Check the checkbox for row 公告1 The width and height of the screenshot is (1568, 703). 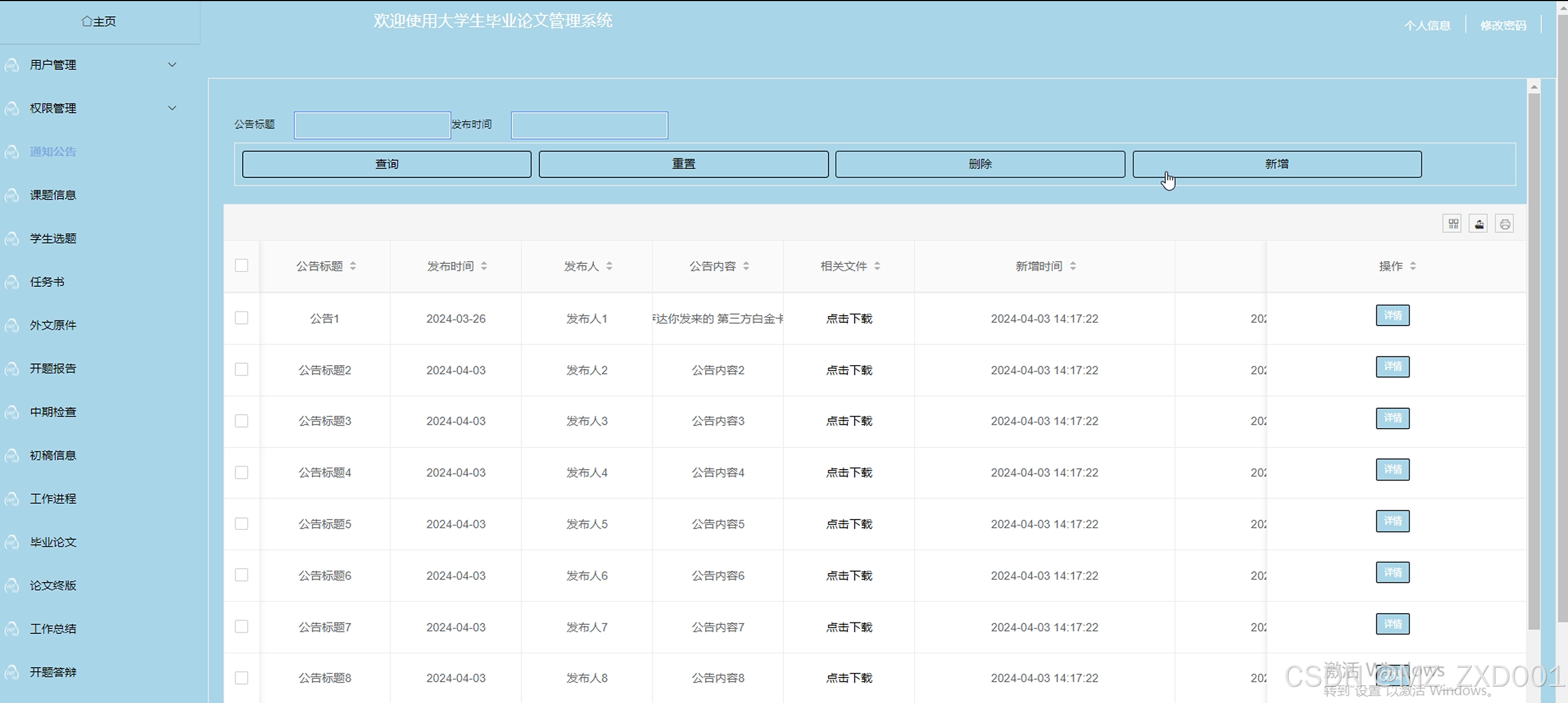[x=242, y=318]
